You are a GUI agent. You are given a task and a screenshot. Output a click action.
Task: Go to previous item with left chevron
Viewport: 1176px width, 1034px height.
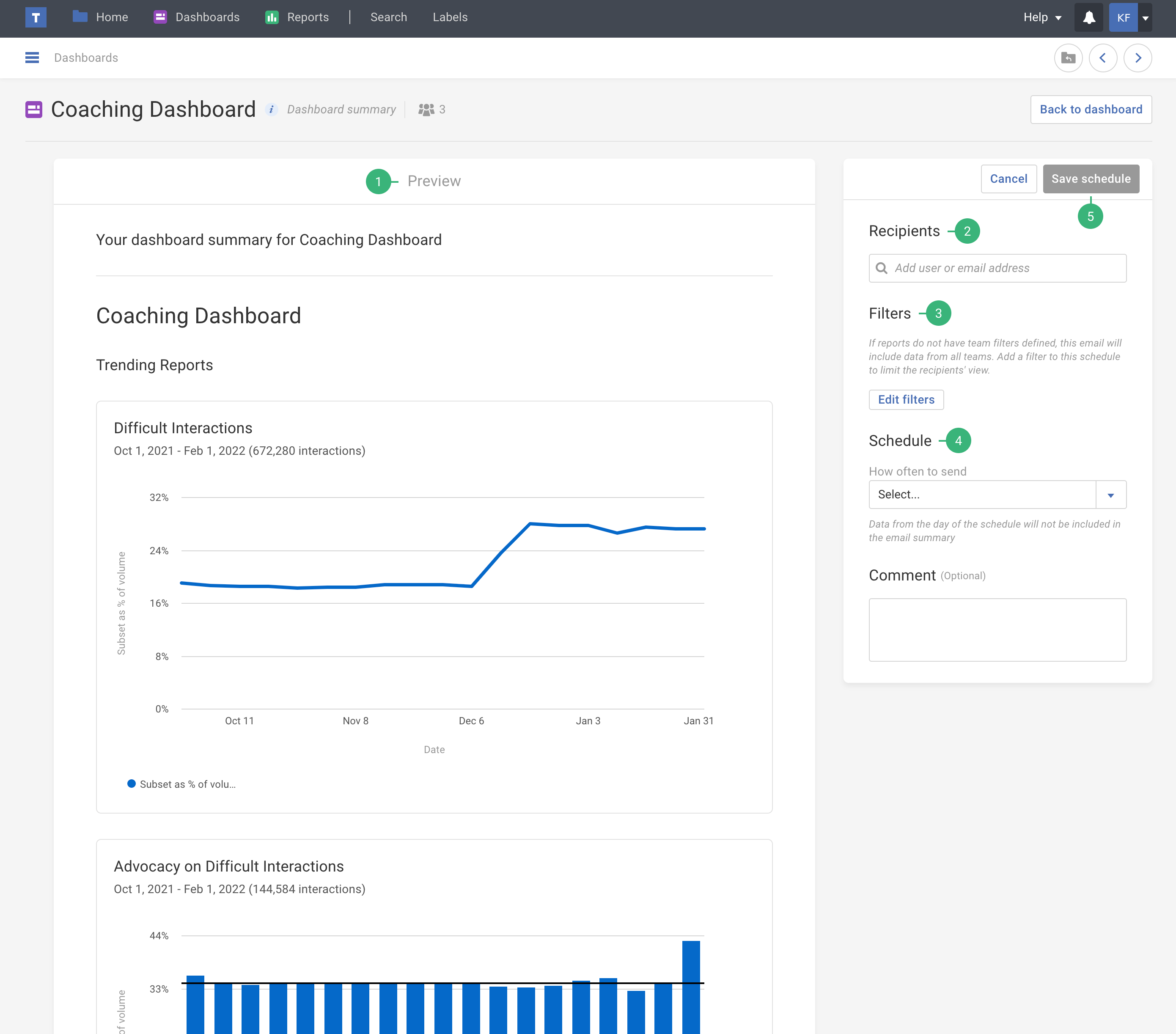[1102, 58]
